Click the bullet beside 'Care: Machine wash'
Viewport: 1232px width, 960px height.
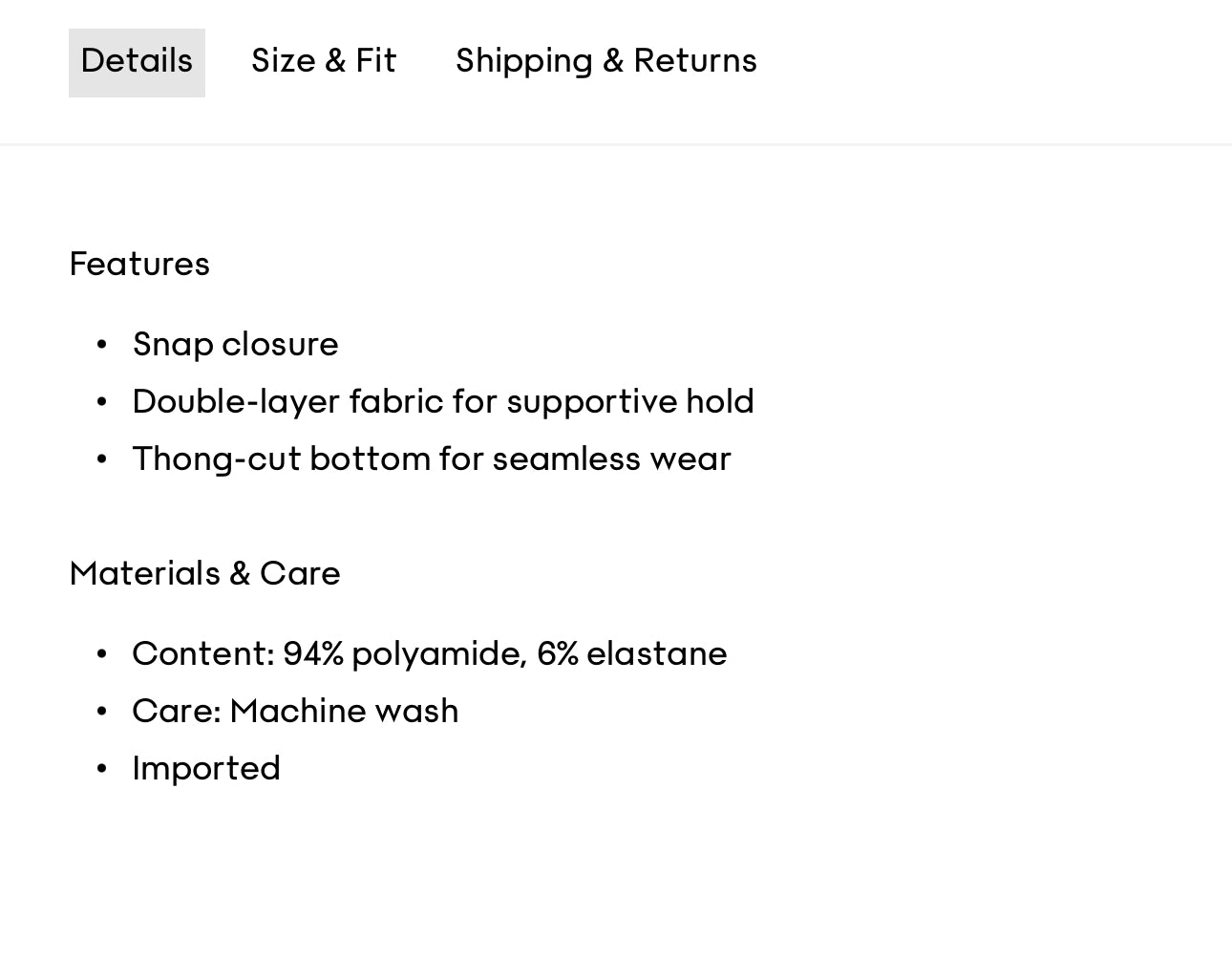(102, 712)
